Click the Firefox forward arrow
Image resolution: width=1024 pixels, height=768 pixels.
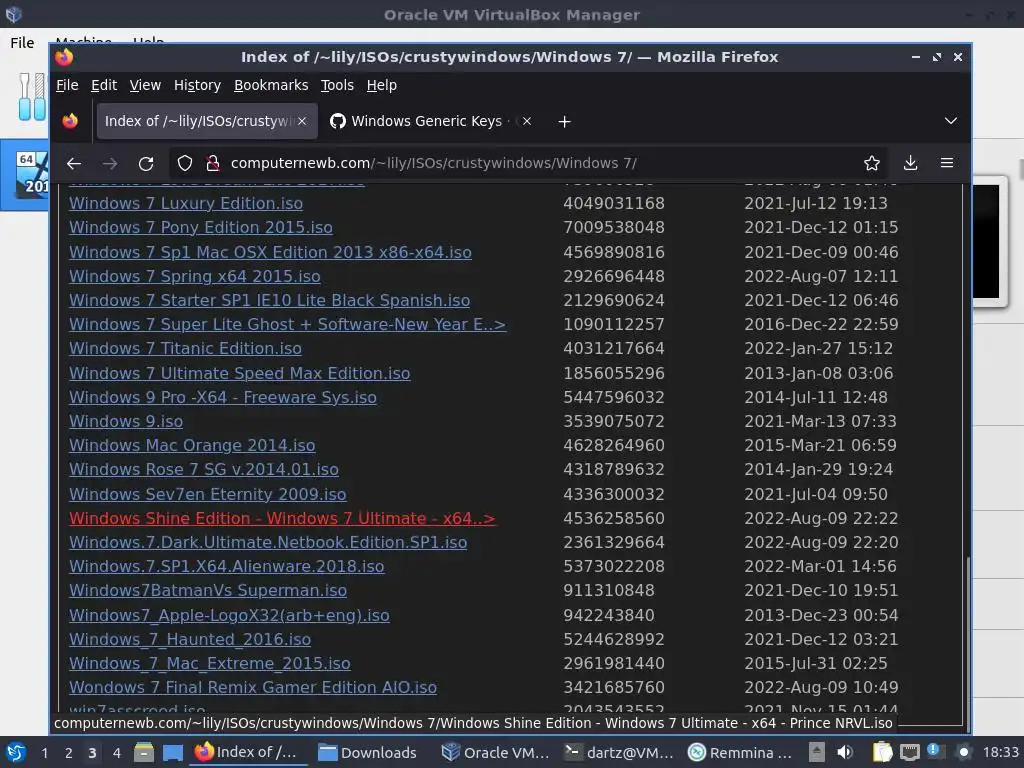(x=110, y=163)
